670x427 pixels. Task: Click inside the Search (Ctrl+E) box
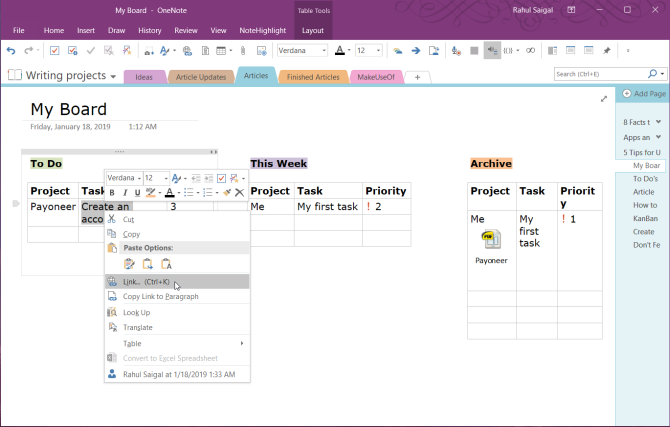(x=598, y=74)
